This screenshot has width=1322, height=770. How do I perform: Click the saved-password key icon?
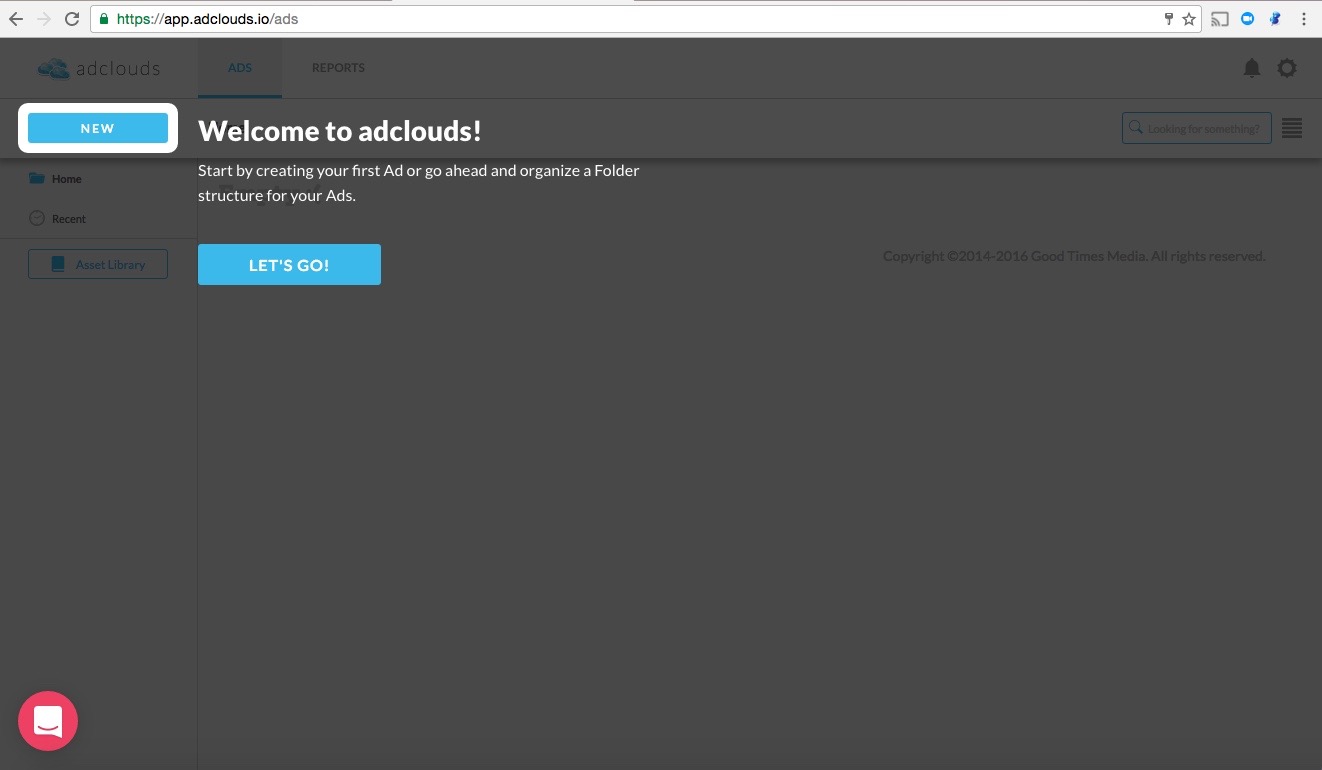coord(1169,19)
